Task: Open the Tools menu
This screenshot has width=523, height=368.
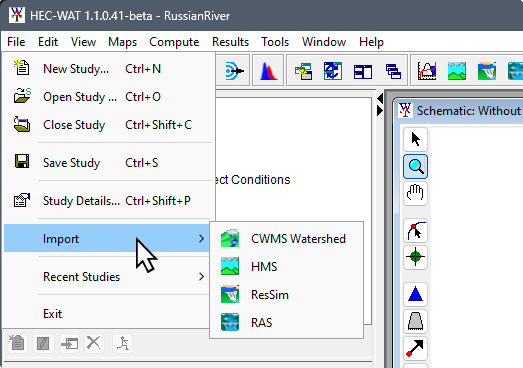Action: pos(275,42)
